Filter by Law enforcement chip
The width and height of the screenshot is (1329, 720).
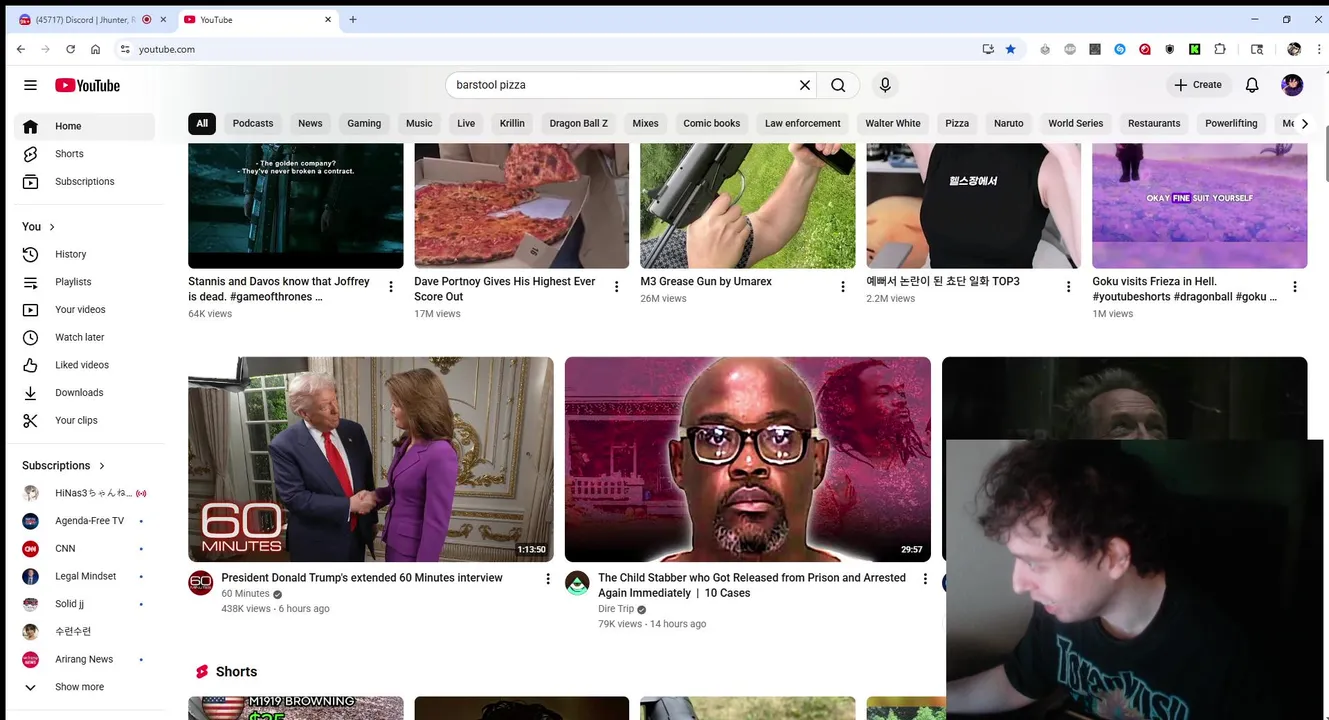click(802, 123)
